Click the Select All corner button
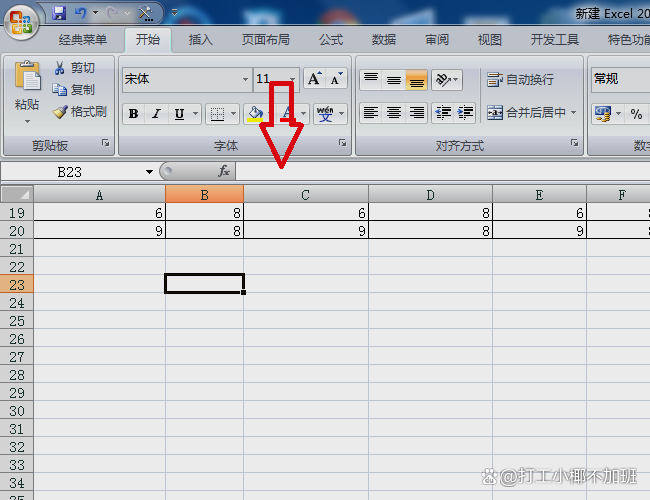Screen dimensions: 650x500 click(17, 194)
